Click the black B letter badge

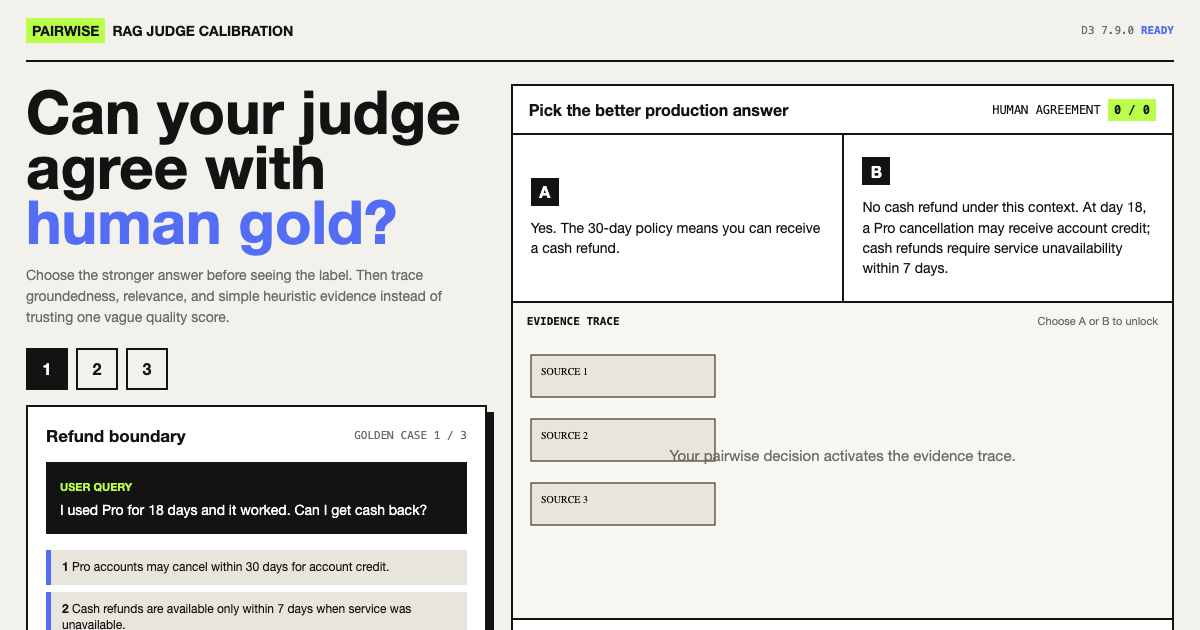[876, 172]
